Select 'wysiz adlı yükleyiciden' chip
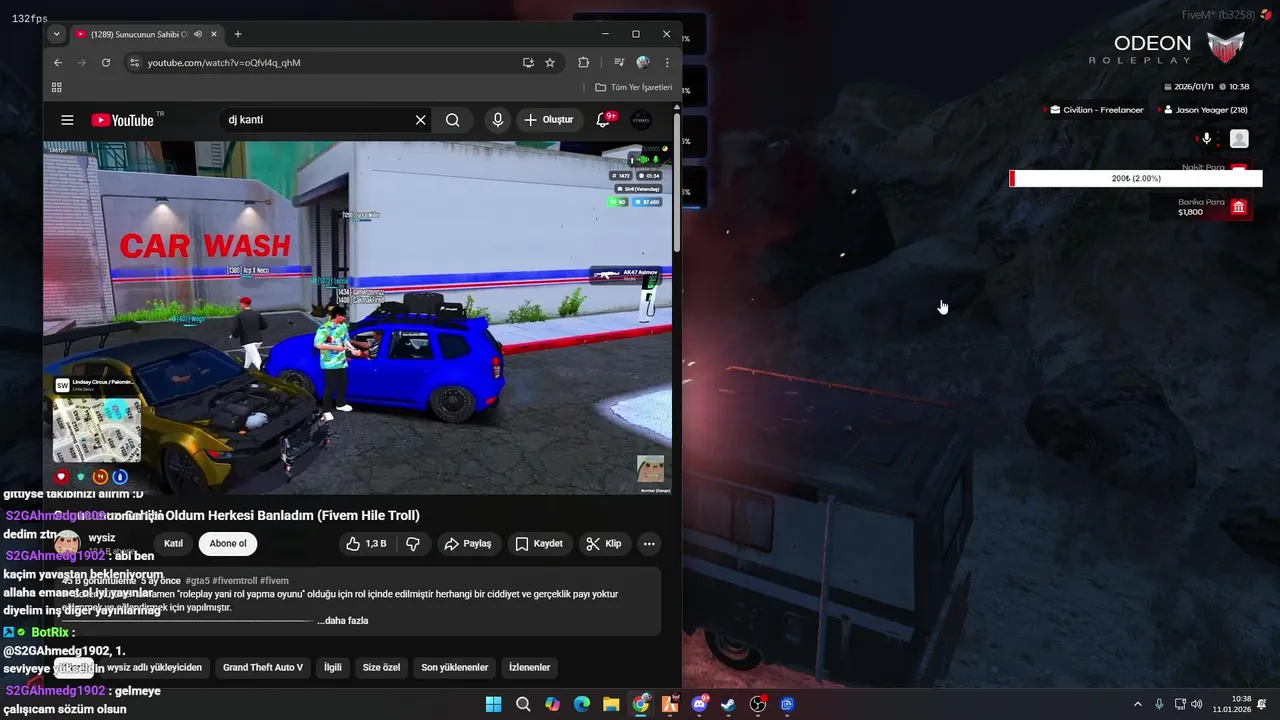 (x=155, y=667)
